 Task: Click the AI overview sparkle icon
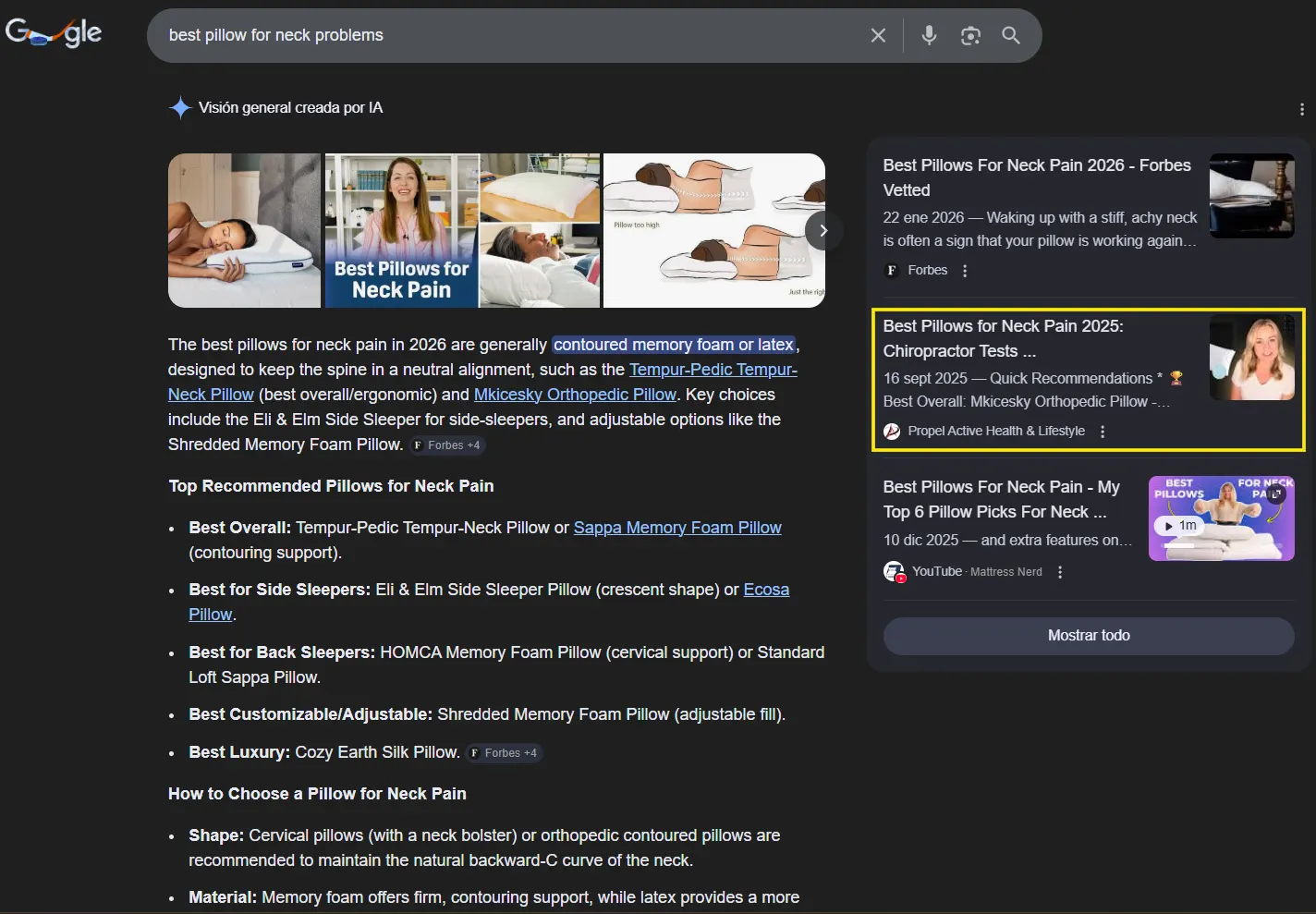[180, 108]
